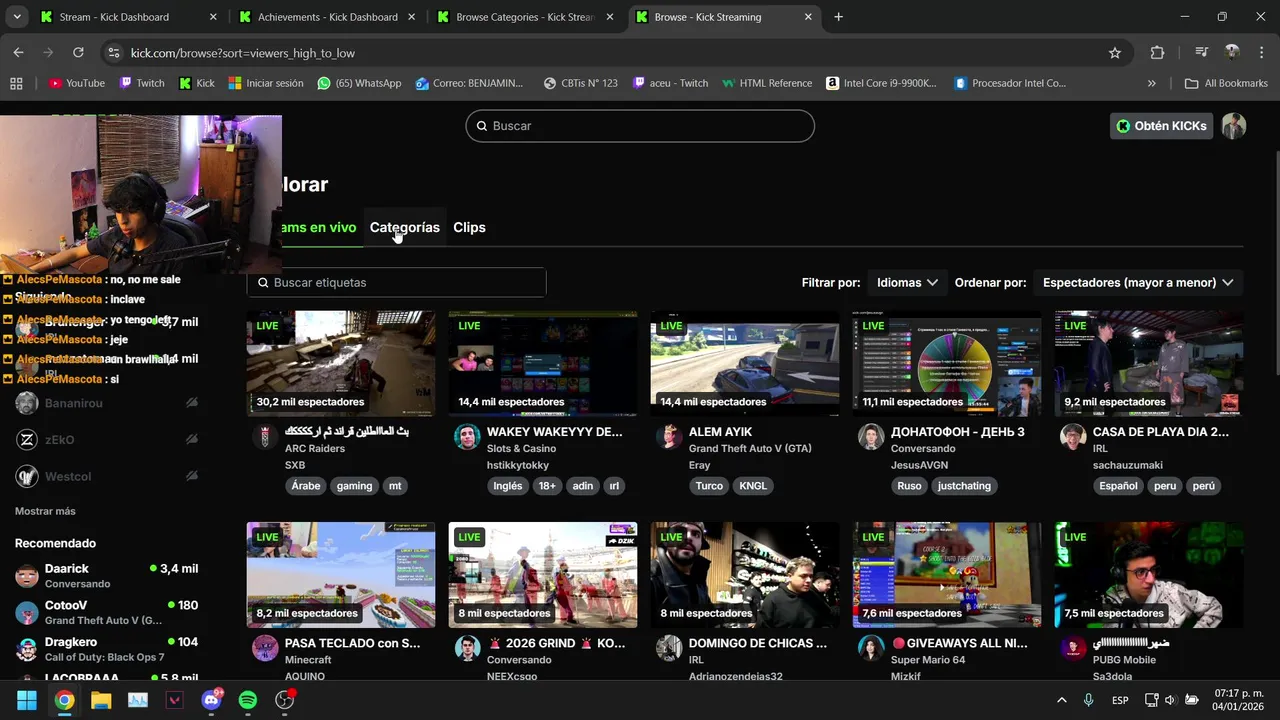Click the gaming tag

[x=354, y=486]
